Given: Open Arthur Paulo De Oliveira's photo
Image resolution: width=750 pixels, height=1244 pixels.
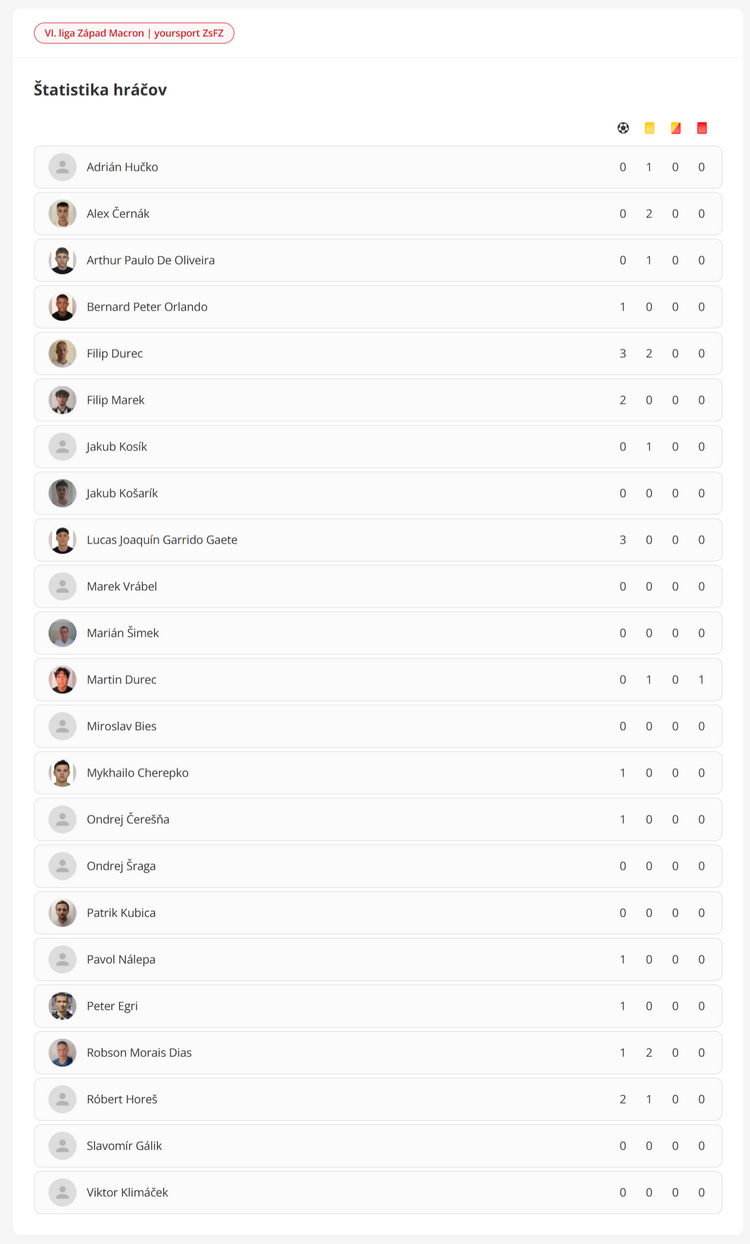Looking at the screenshot, I should (62, 260).
